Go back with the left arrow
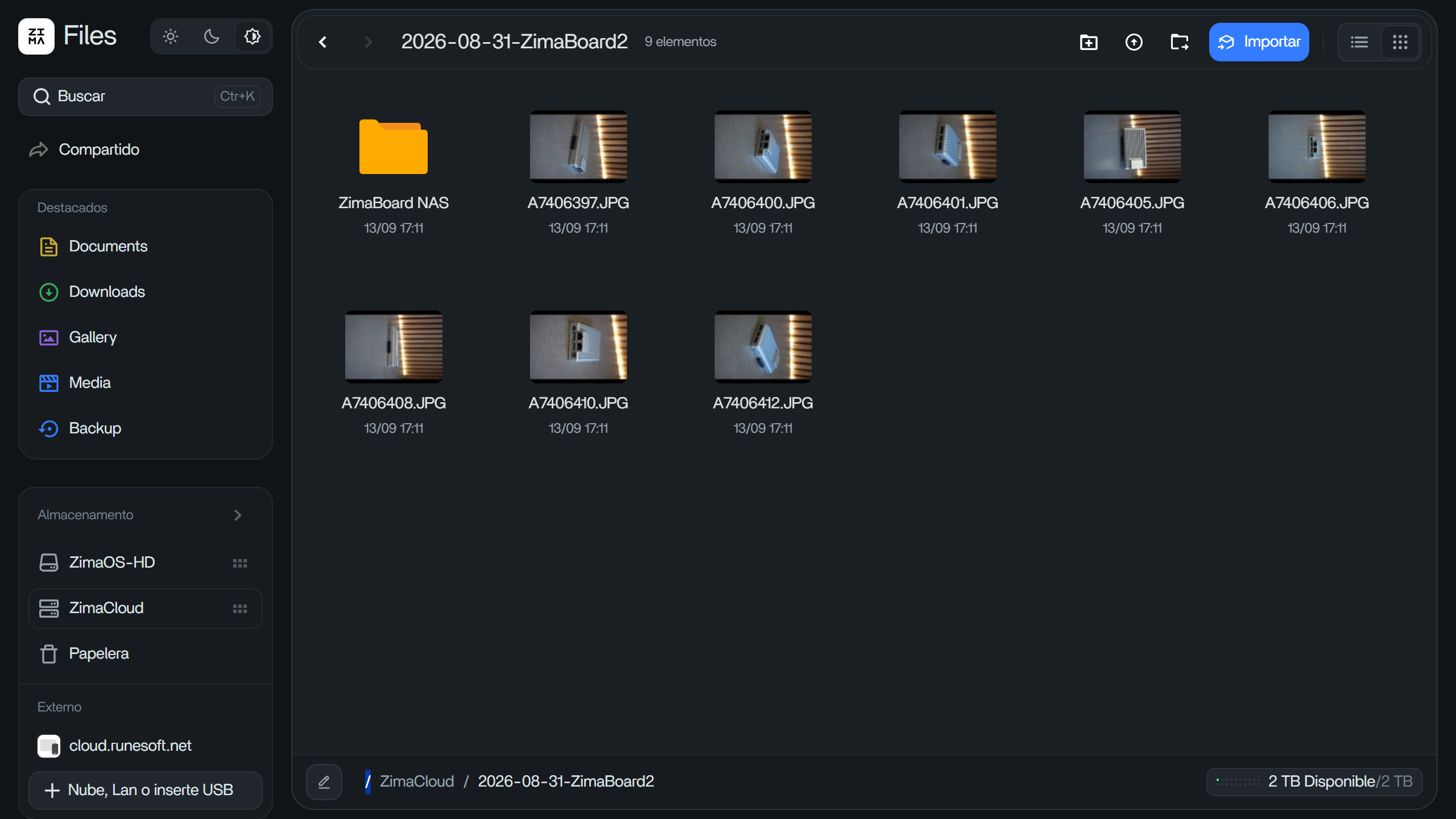This screenshot has height=819, width=1456. coord(322,42)
